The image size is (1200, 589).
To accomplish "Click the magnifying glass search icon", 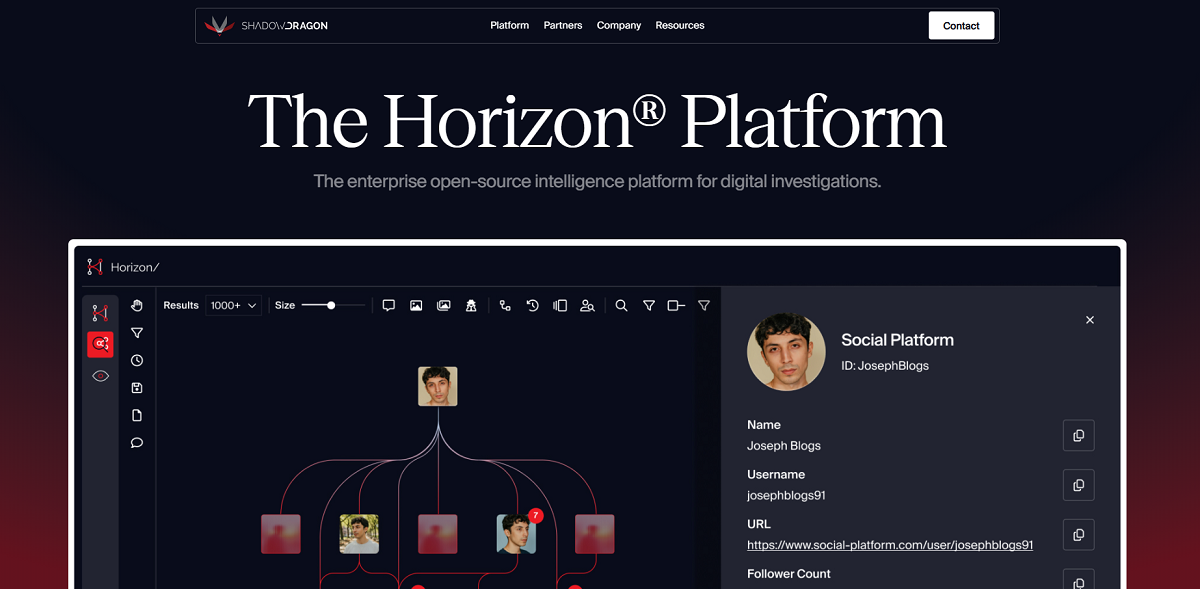I will coord(621,305).
